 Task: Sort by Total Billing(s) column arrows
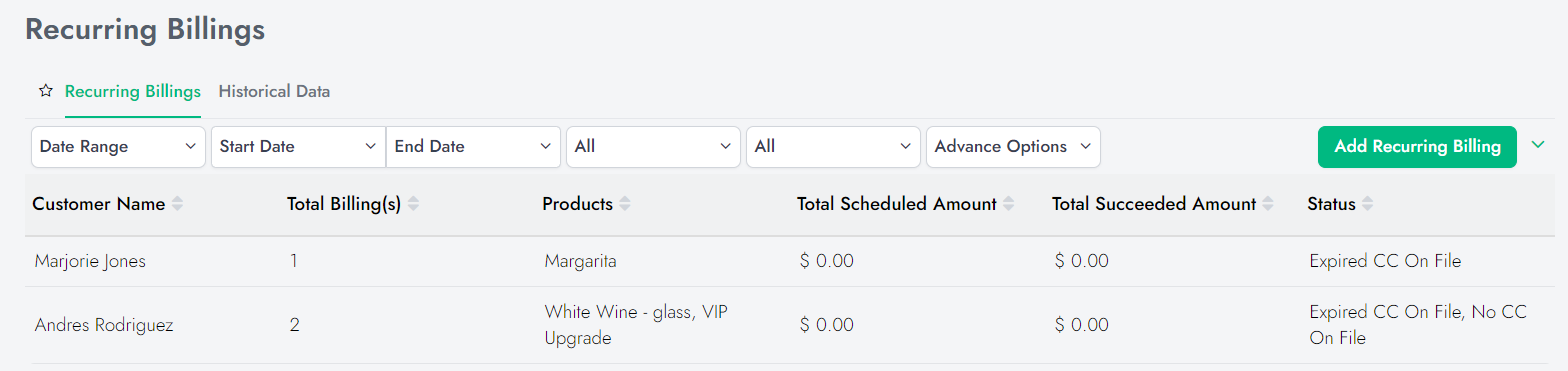pyautogui.click(x=413, y=204)
